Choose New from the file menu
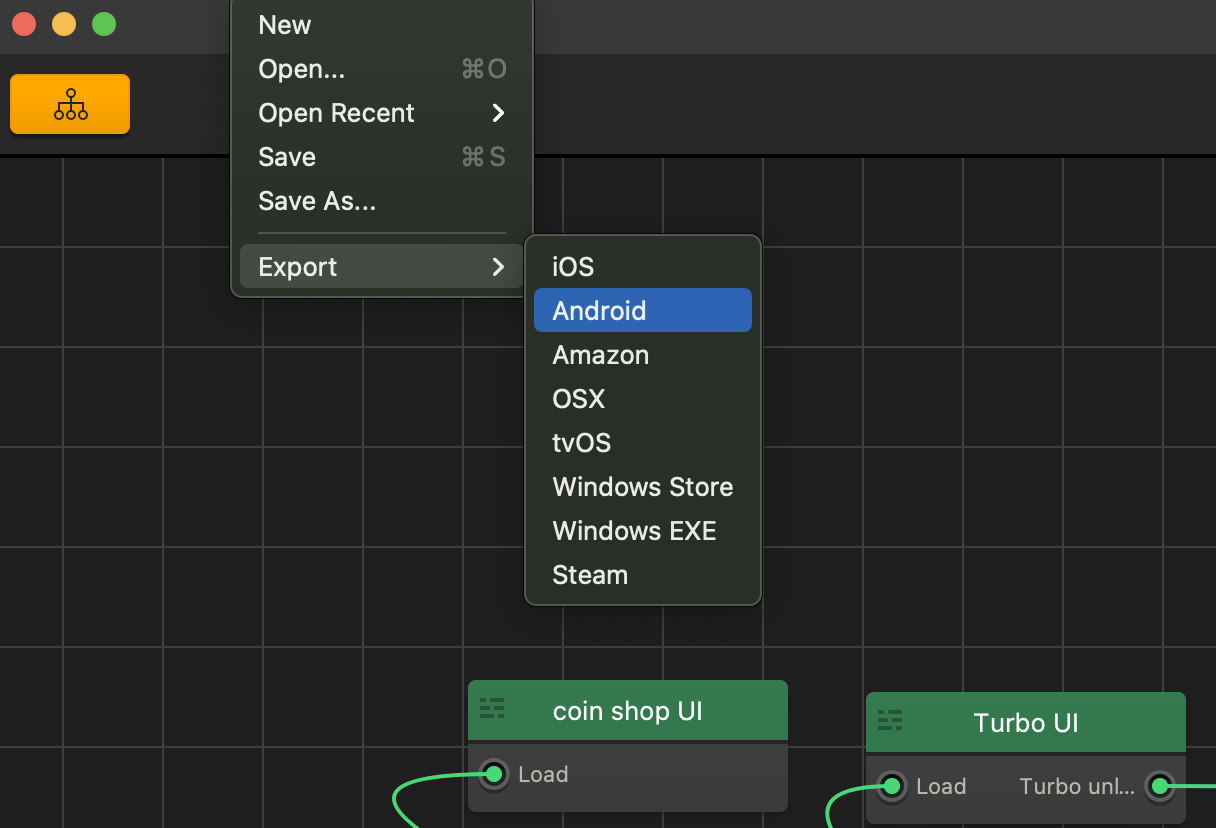Viewport: 1216px width, 828px height. coord(382,25)
